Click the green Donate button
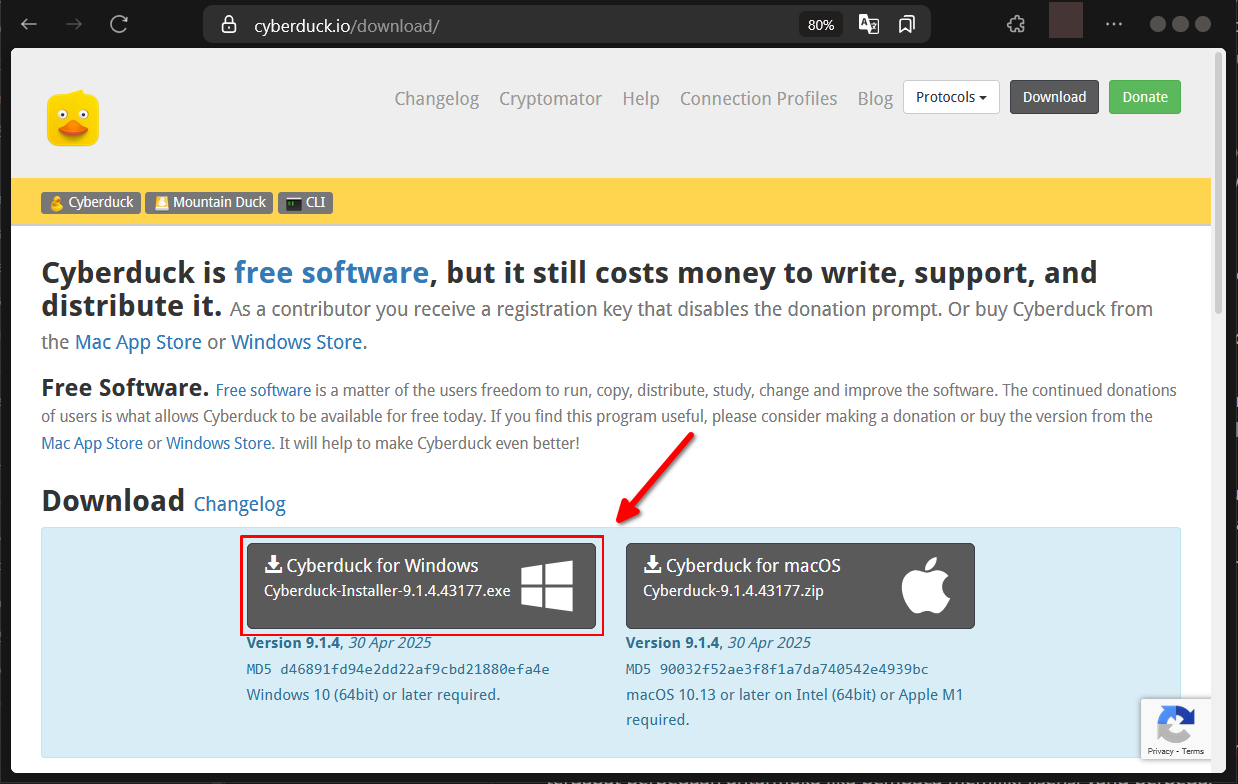Viewport: 1238px width, 784px height. (x=1145, y=97)
